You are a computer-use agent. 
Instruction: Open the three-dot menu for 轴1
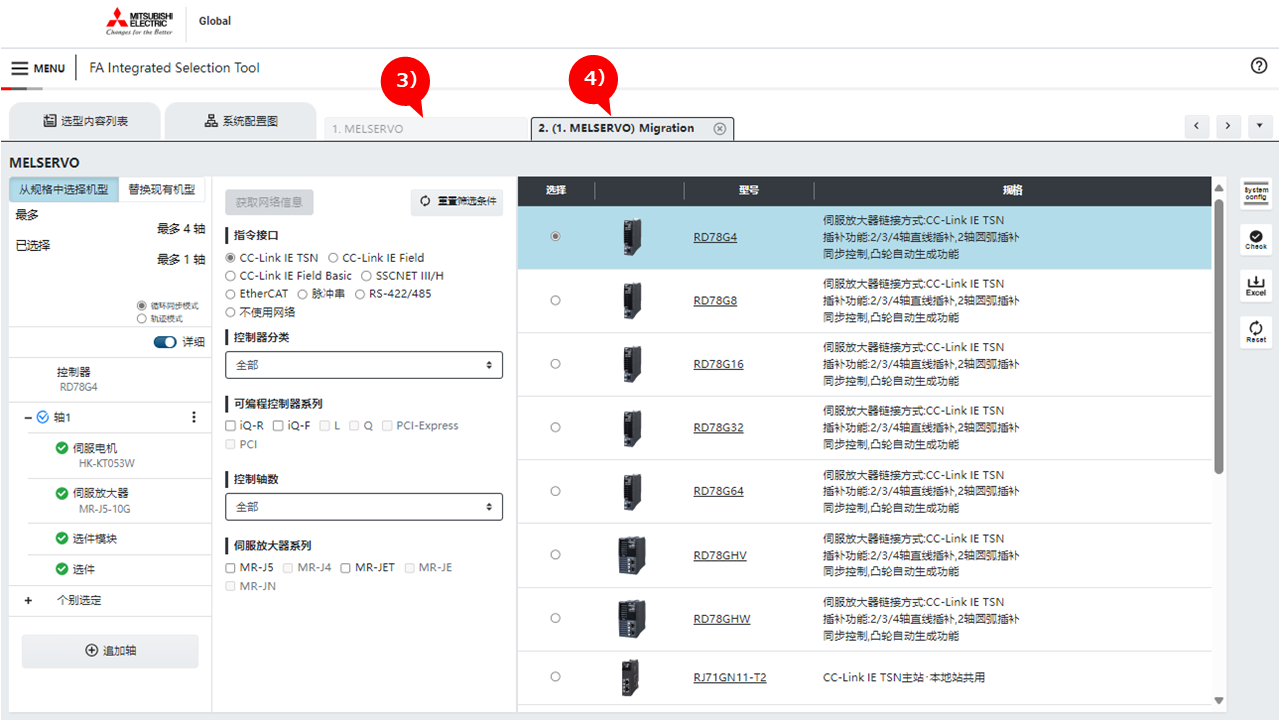tap(194, 417)
